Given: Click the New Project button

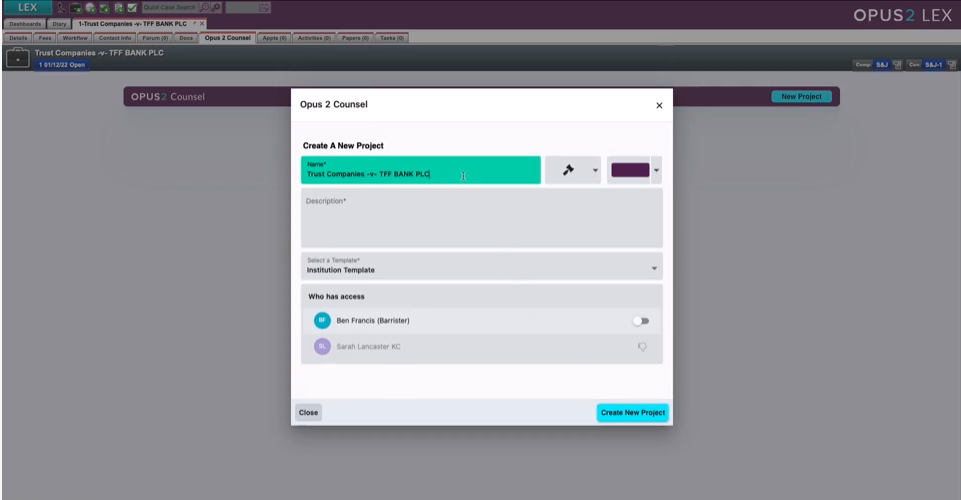Looking at the screenshot, I should (x=801, y=97).
